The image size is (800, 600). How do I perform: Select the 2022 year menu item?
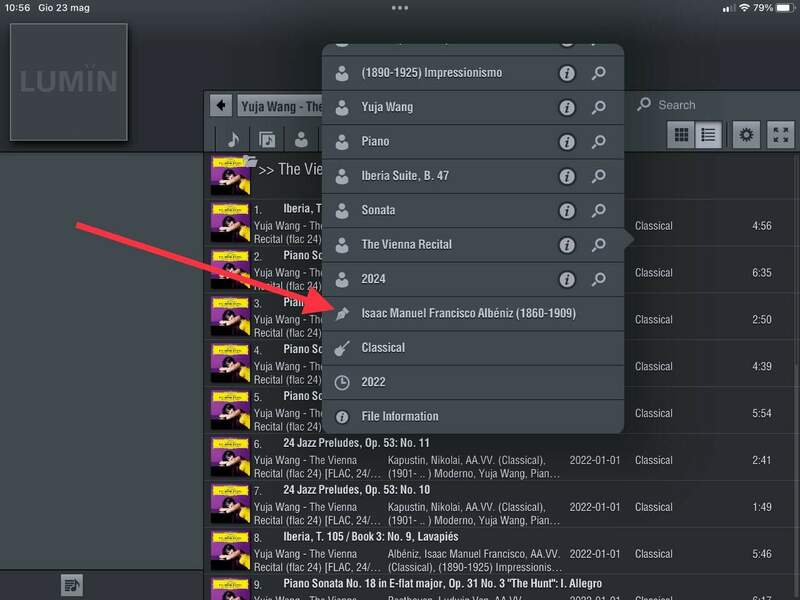coord(373,382)
